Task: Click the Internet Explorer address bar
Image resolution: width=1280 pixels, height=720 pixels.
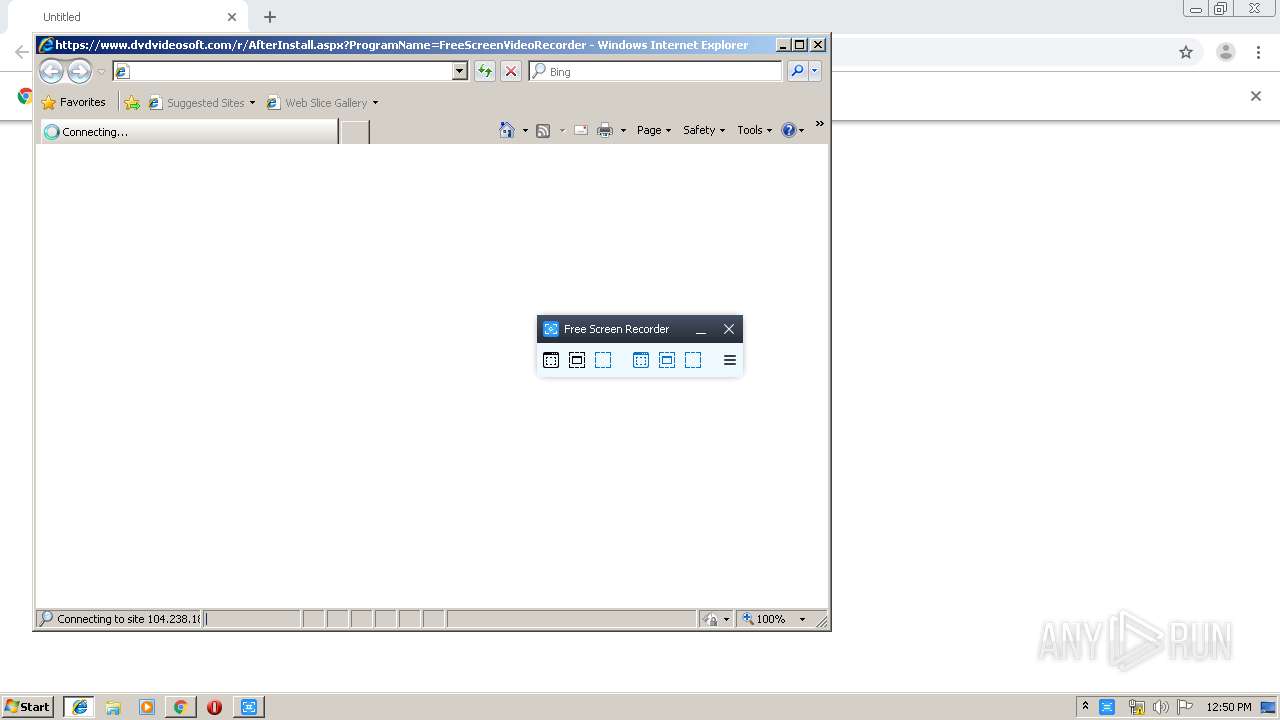Action: tap(290, 71)
